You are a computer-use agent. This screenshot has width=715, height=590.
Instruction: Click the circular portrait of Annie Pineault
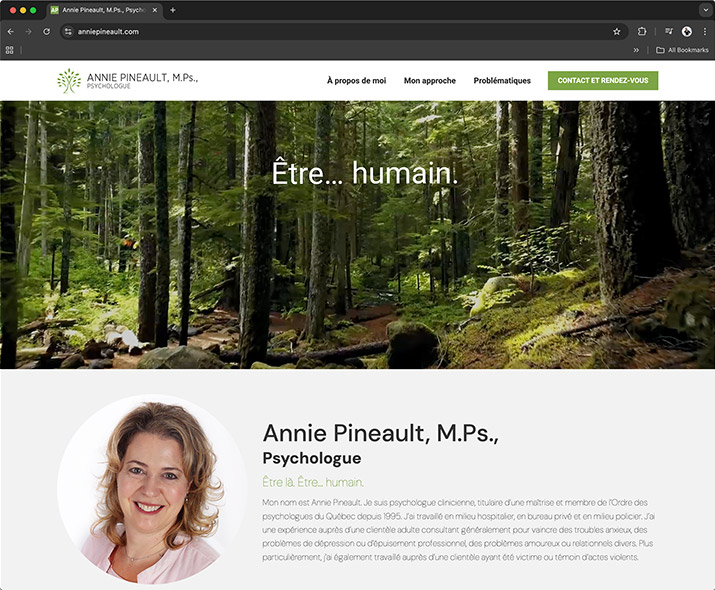coord(152,489)
